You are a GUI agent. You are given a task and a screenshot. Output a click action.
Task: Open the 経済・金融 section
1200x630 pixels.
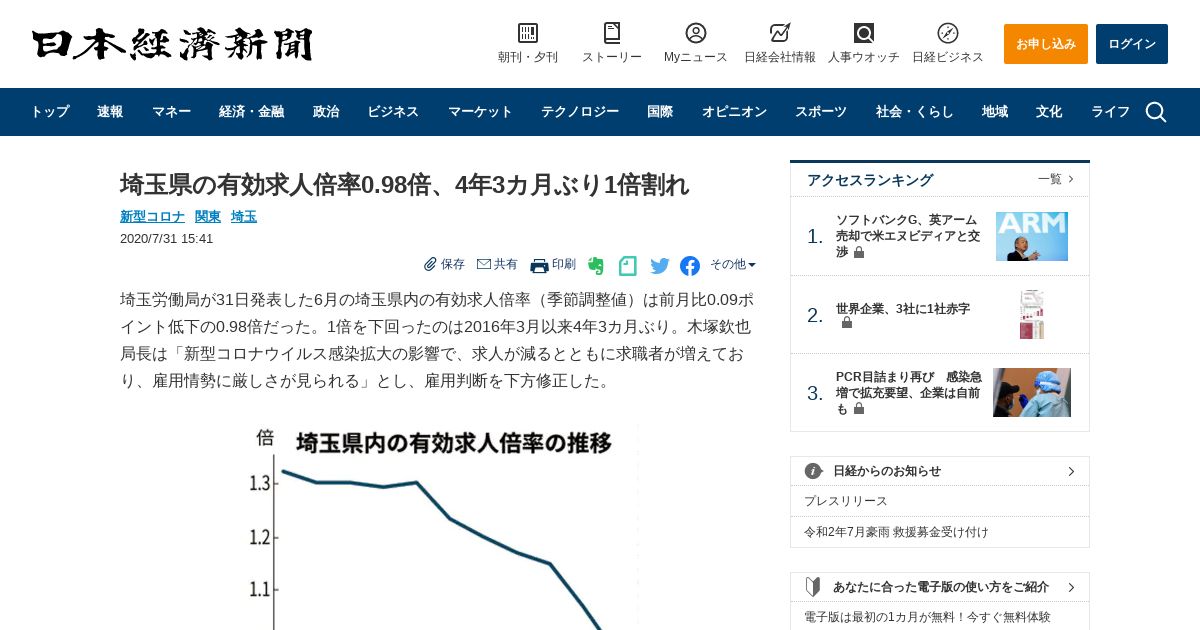252,112
